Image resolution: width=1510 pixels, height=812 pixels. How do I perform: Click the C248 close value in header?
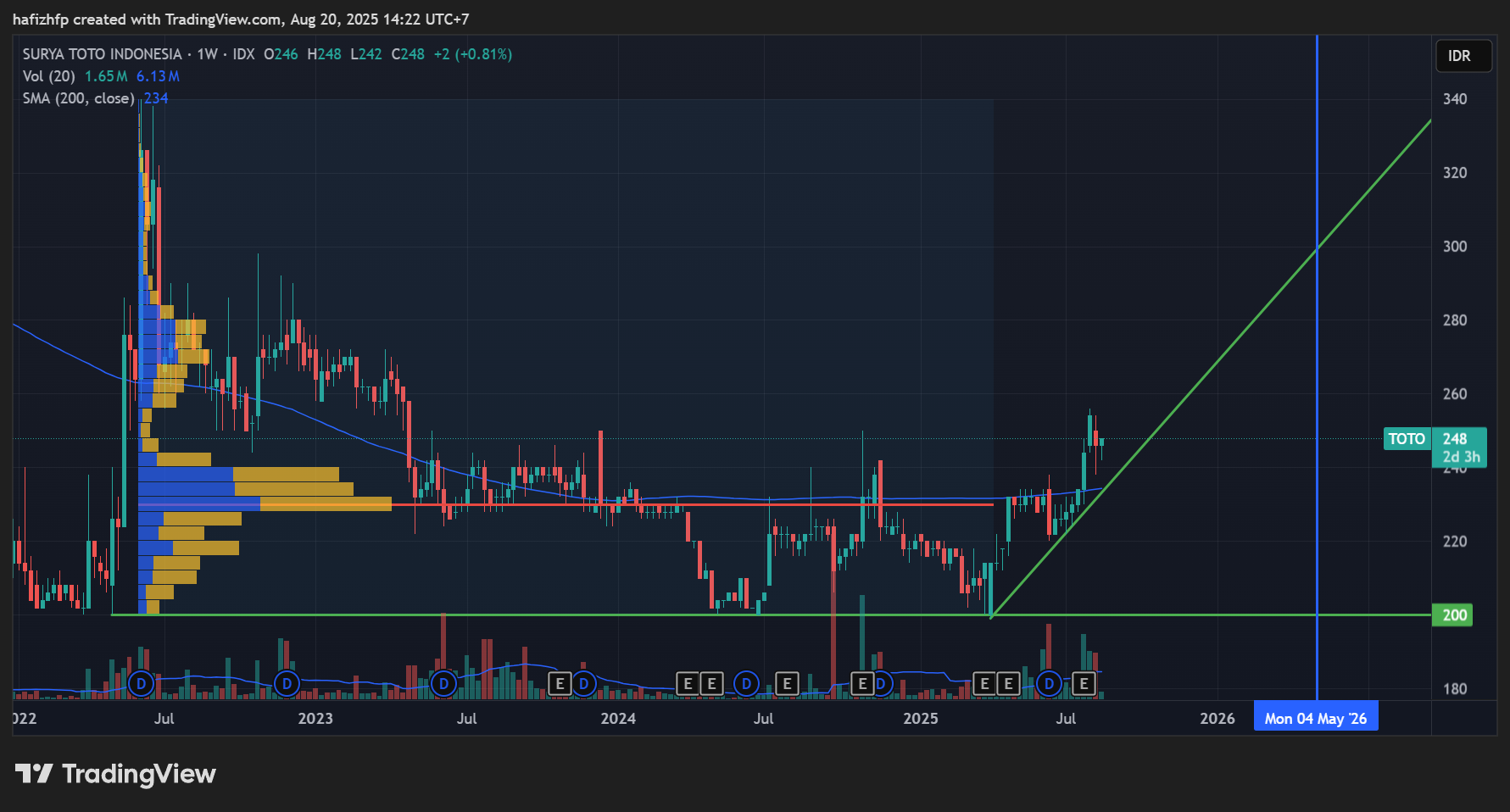tap(408, 54)
